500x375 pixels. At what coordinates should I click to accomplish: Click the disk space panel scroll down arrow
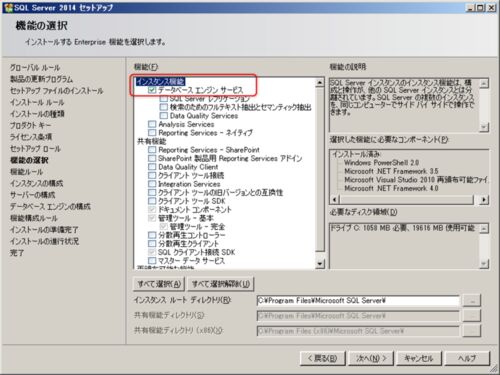484,264
